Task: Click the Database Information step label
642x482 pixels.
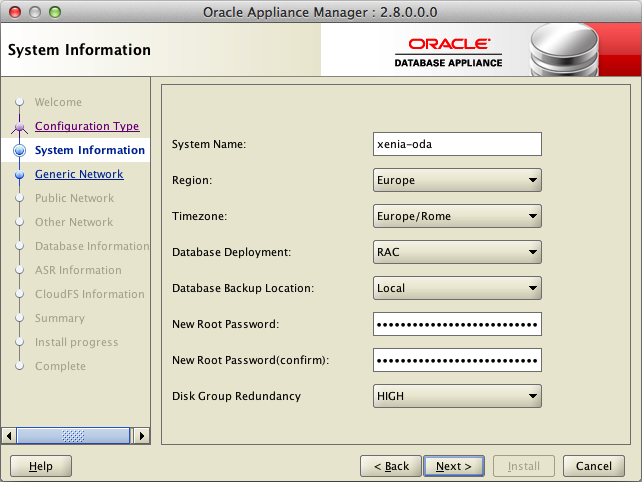Action: [x=92, y=246]
